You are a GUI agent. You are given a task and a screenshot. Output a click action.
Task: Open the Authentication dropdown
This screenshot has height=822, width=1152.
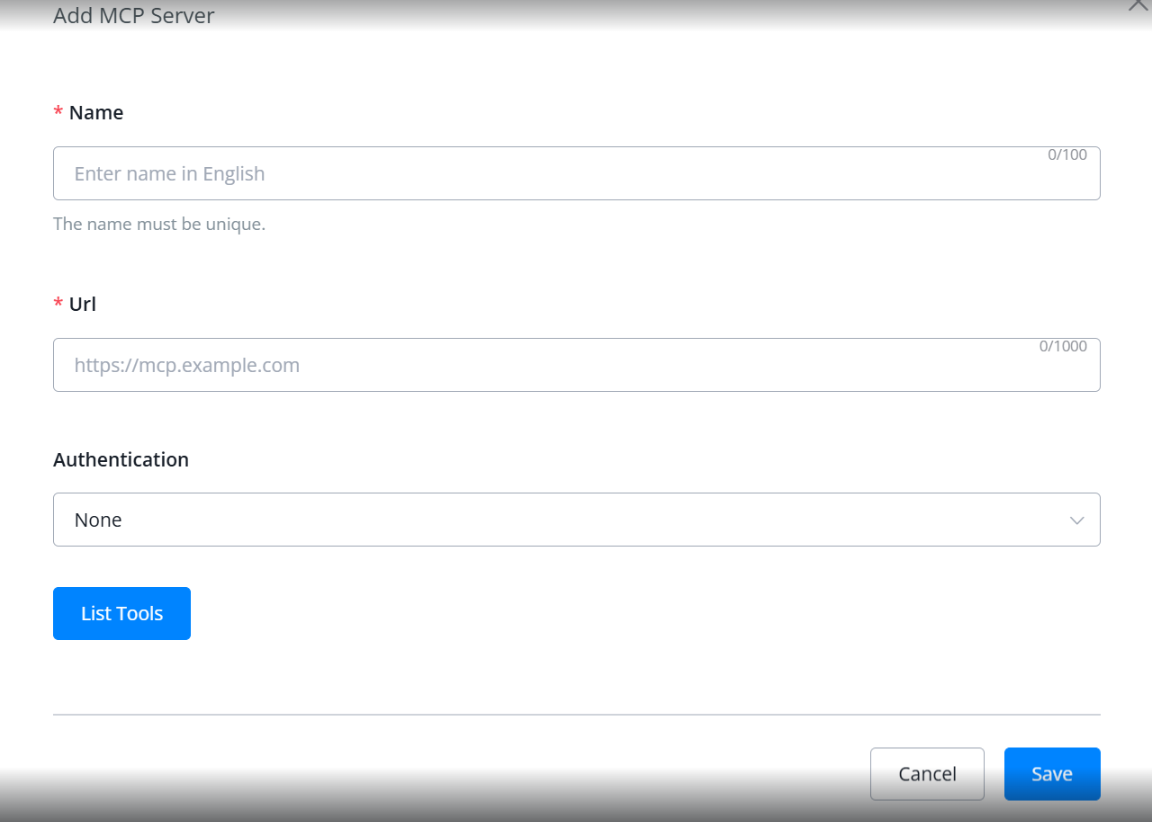point(576,520)
